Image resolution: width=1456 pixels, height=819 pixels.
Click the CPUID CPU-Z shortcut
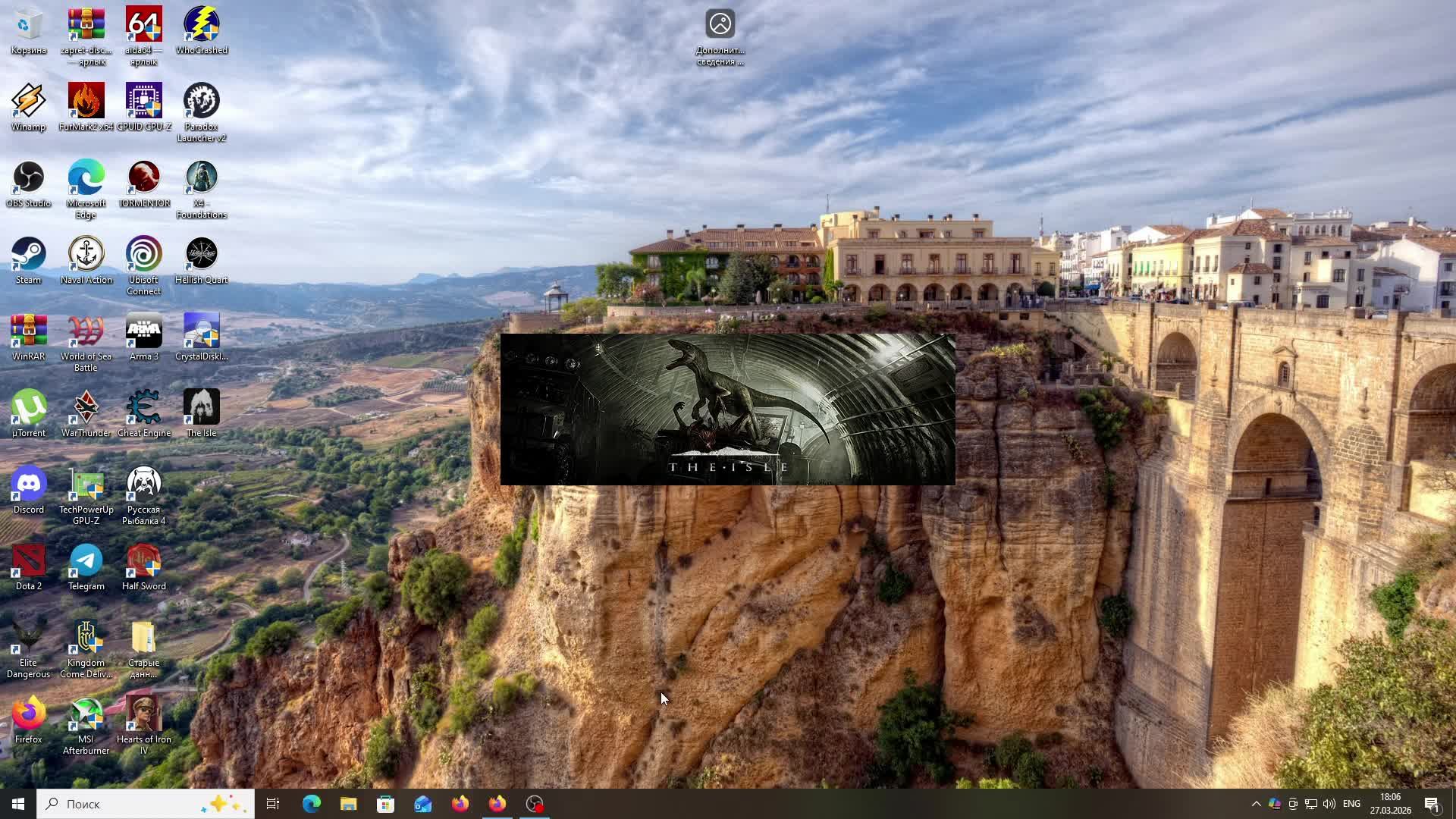(143, 102)
